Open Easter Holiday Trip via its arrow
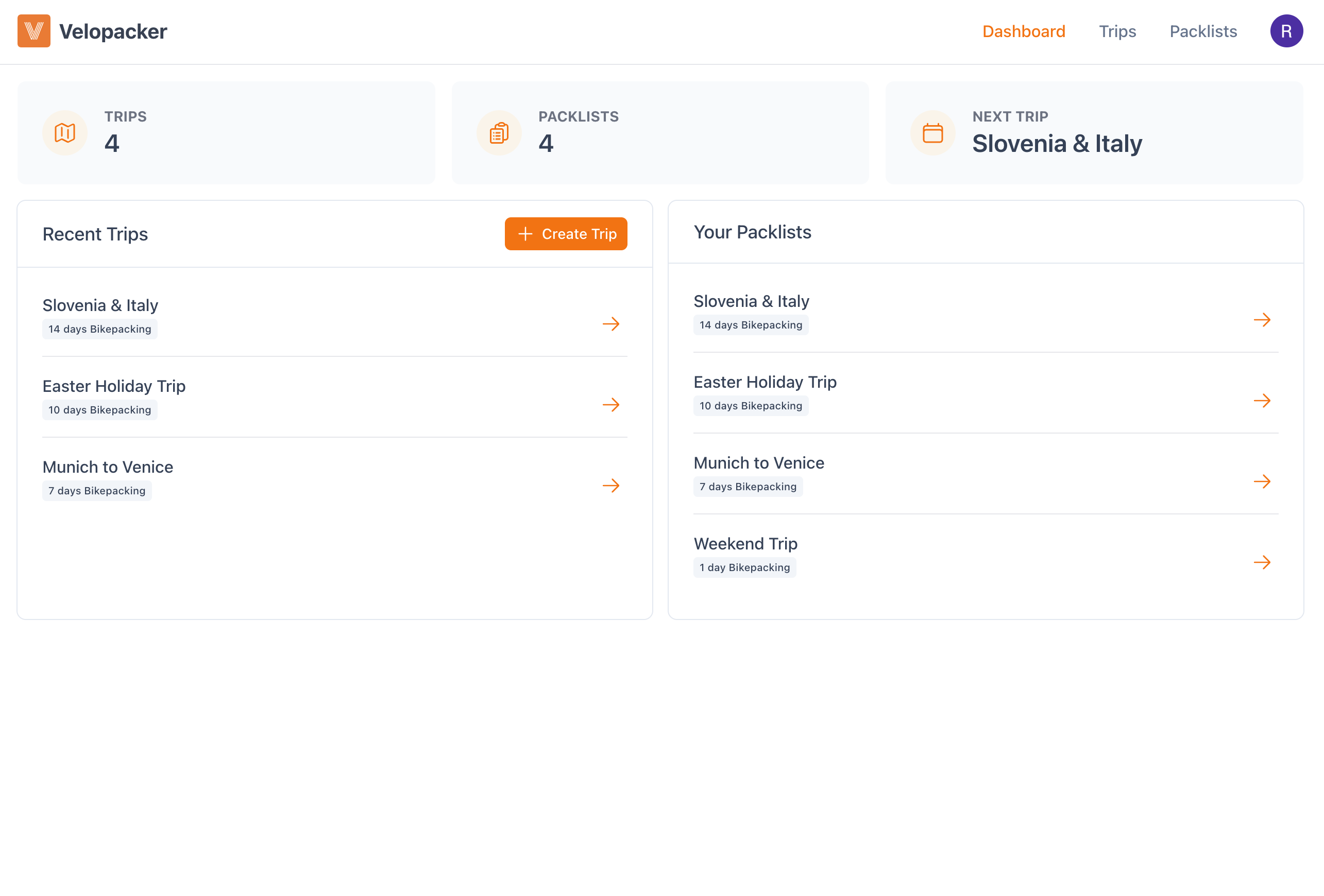The image size is (1324, 896). [610, 405]
